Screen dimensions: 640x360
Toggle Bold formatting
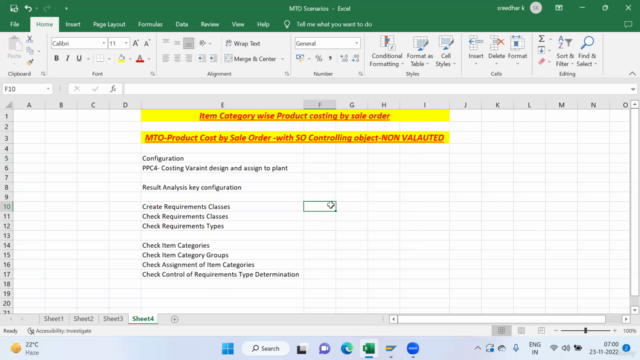tap(56, 59)
